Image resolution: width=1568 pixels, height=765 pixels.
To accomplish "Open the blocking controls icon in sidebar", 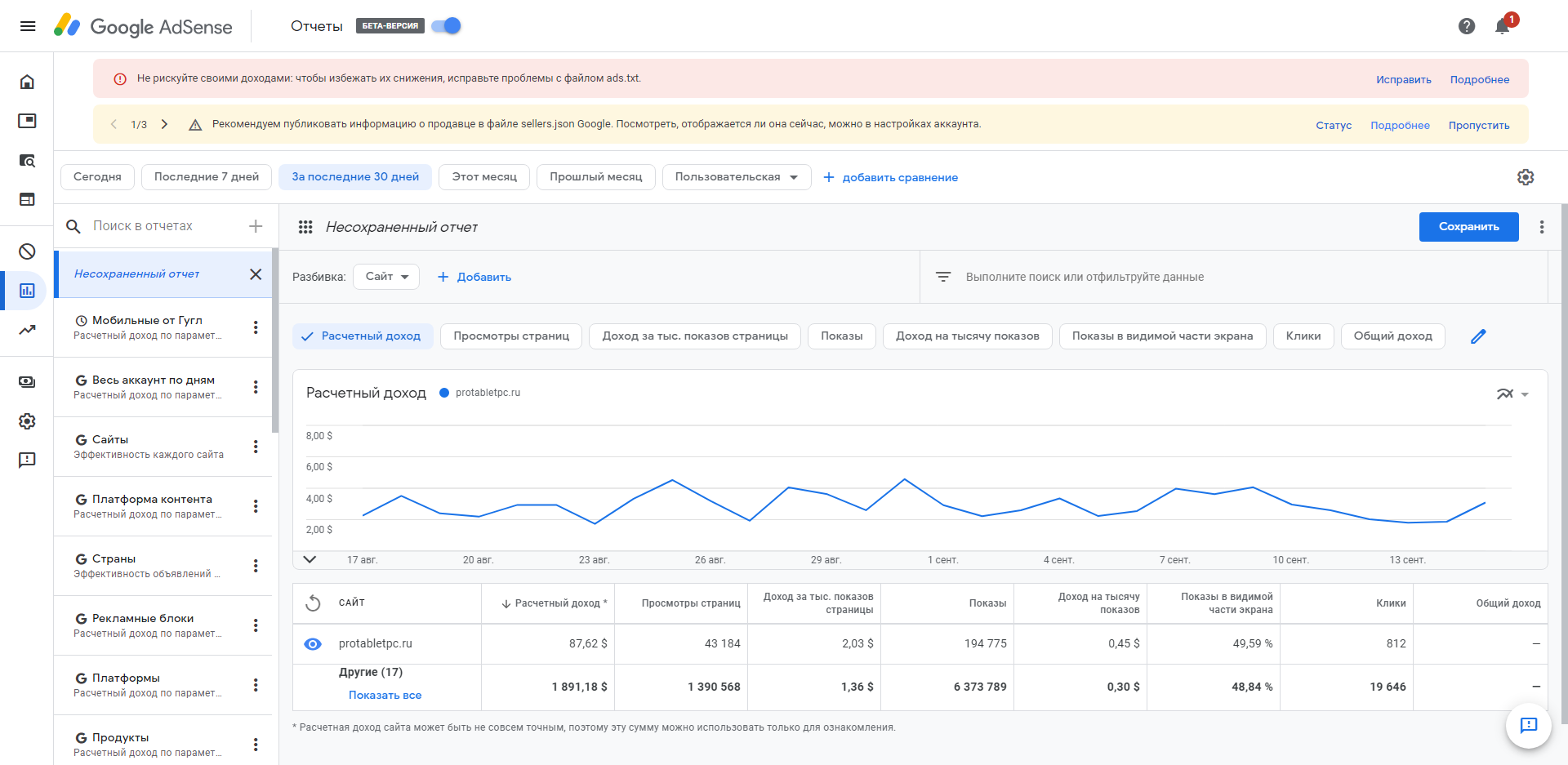I will coord(27,251).
